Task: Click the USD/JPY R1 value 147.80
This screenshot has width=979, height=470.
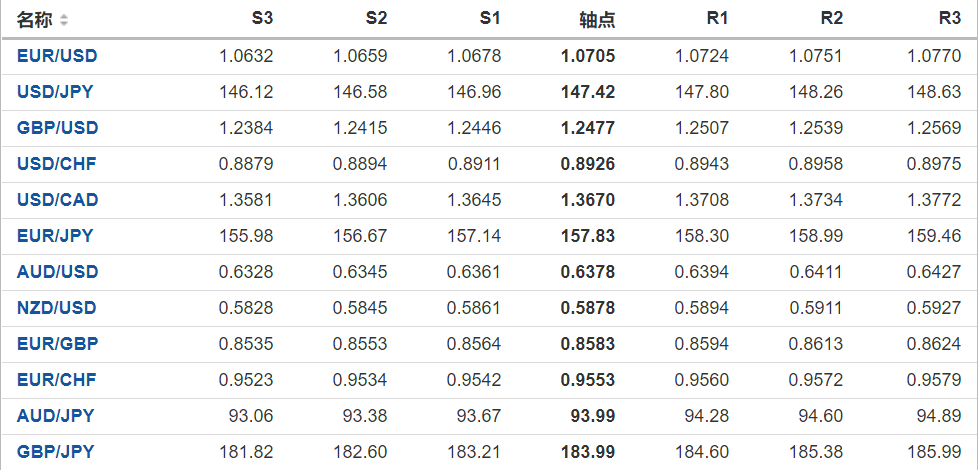Action: 704,92
